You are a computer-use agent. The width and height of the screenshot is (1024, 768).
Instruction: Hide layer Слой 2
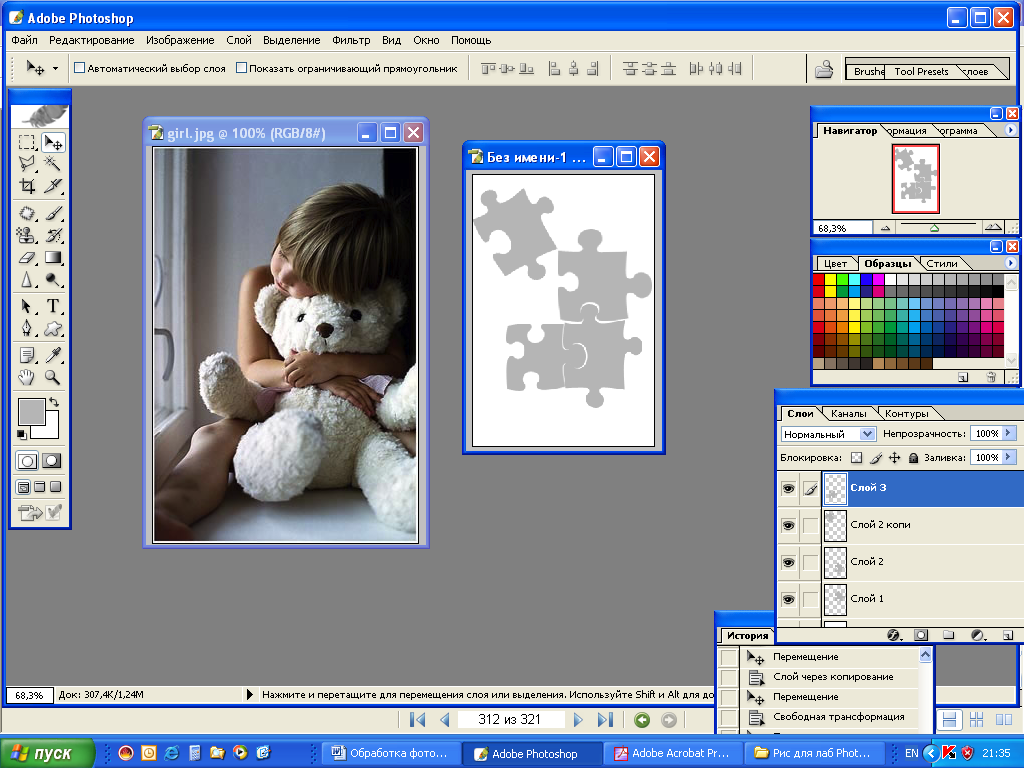789,562
